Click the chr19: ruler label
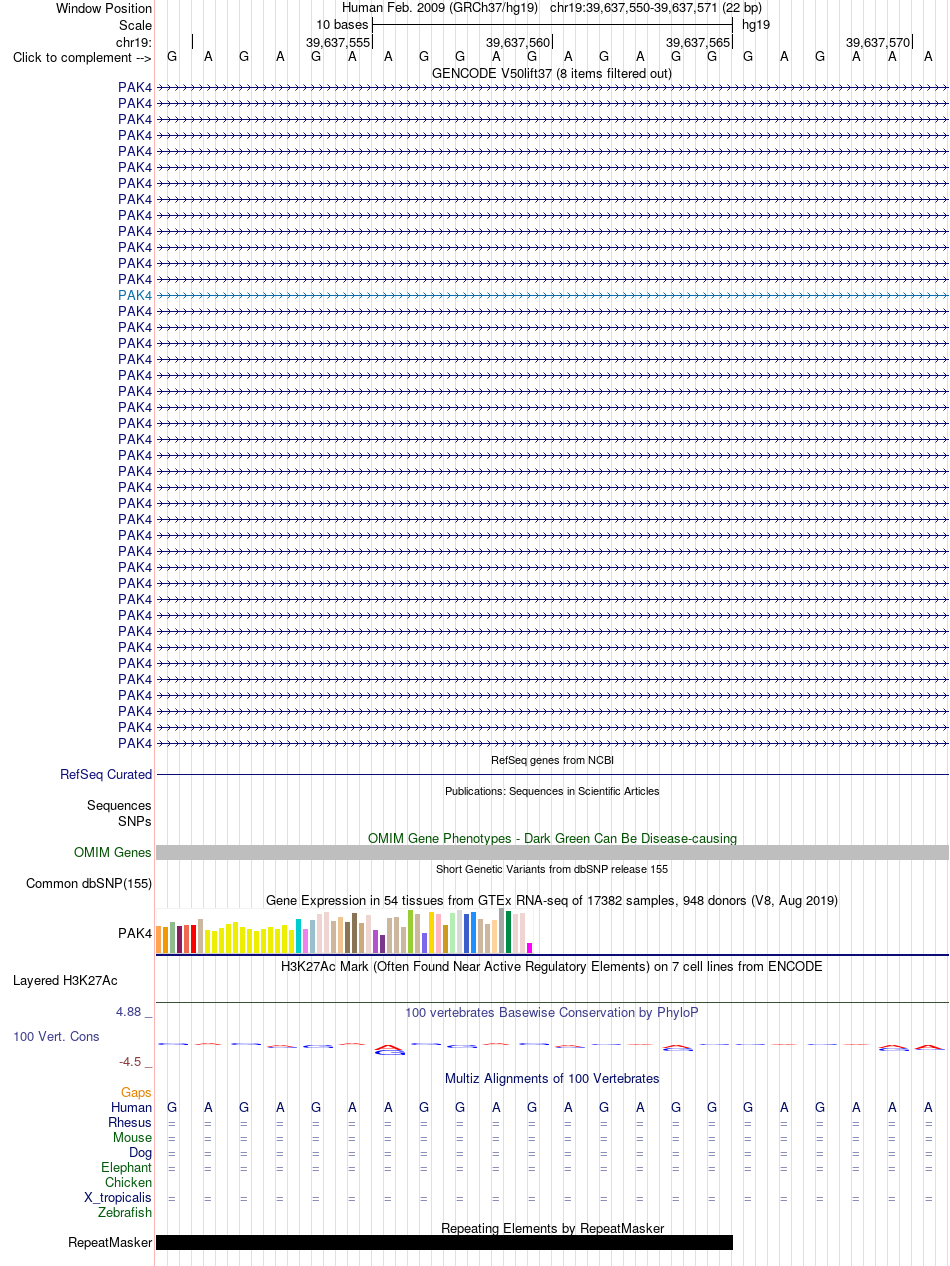Image resolution: width=950 pixels, height=1266 pixels. click(134, 42)
